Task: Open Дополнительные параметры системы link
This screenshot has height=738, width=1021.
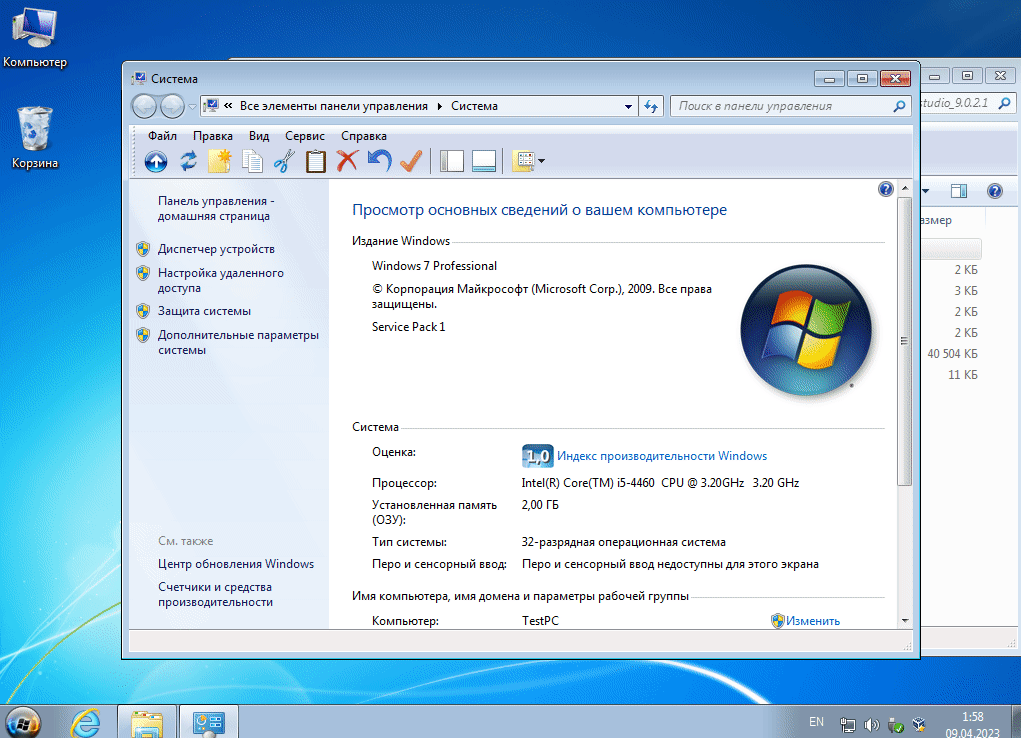Action: [238, 342]
